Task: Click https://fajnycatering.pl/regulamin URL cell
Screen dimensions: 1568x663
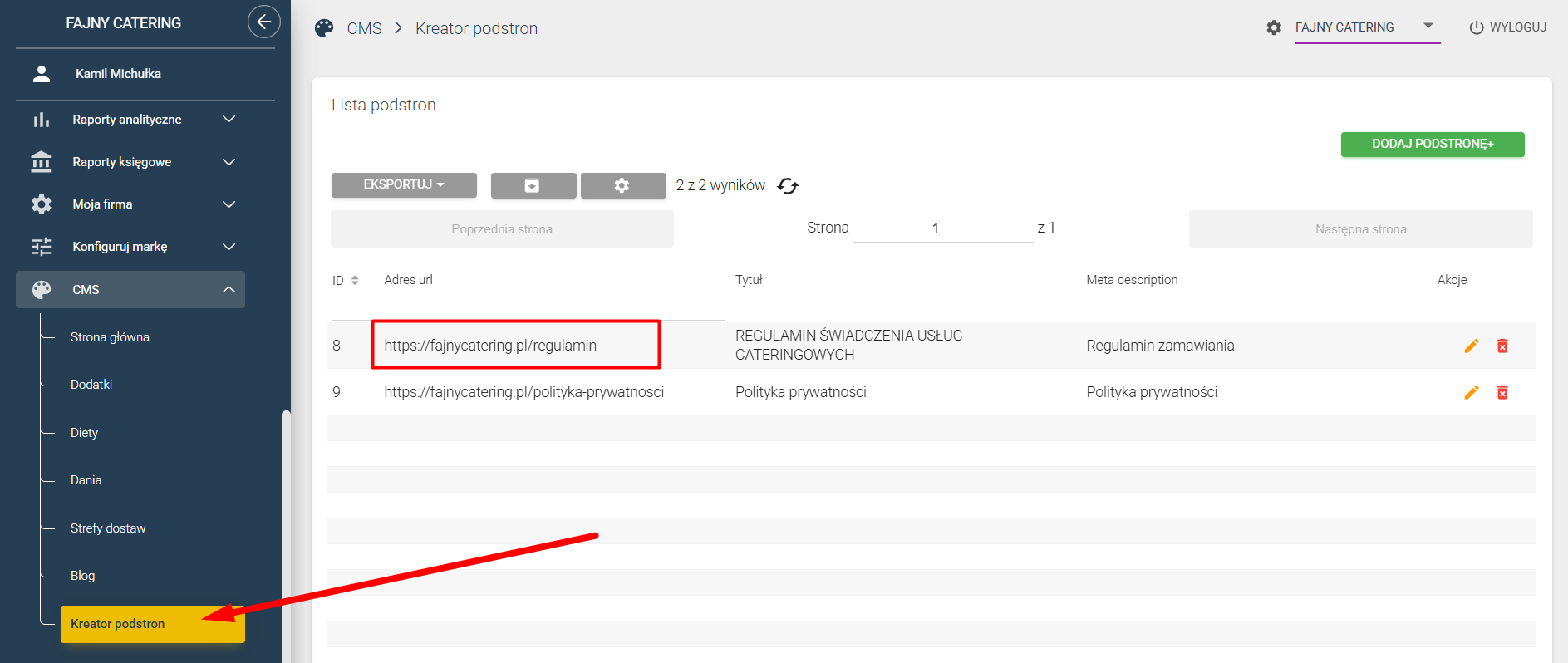Action: pos(490,346)
